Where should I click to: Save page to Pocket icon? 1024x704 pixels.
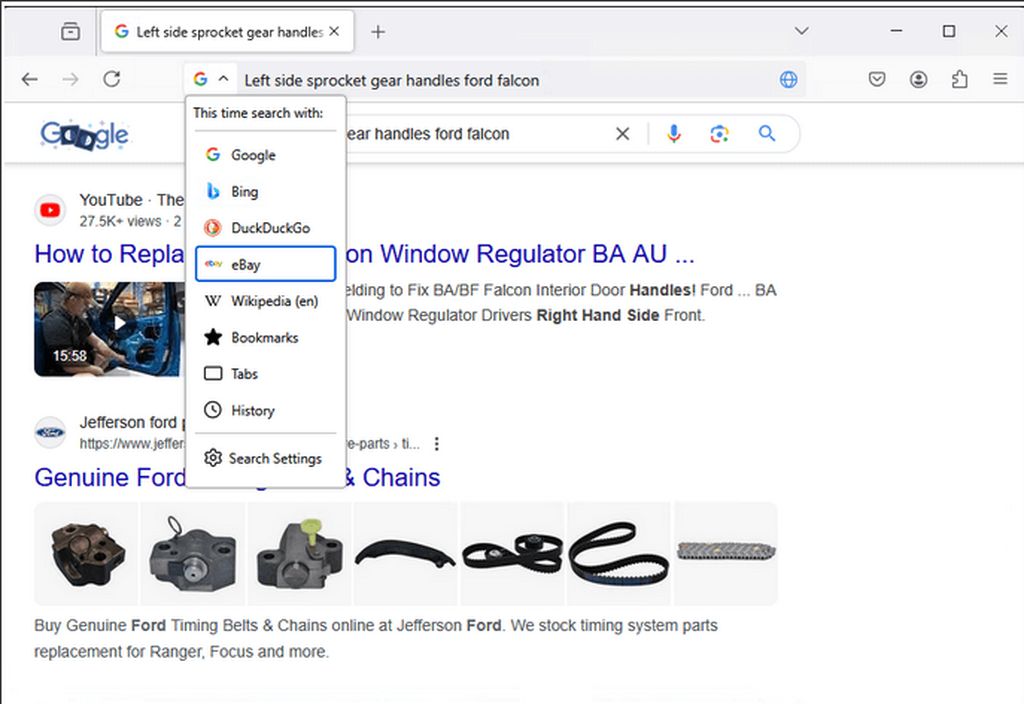click(x=877, y=80)
